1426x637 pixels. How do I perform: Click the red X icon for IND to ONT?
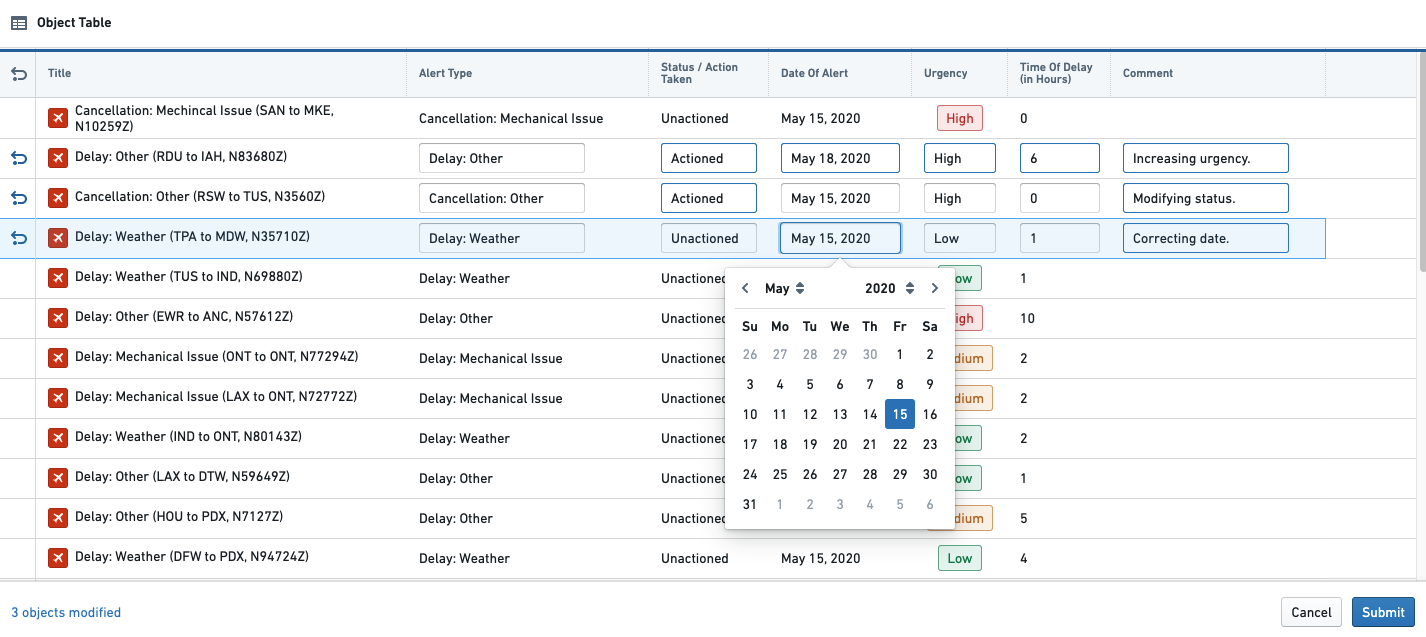(58, 438)
